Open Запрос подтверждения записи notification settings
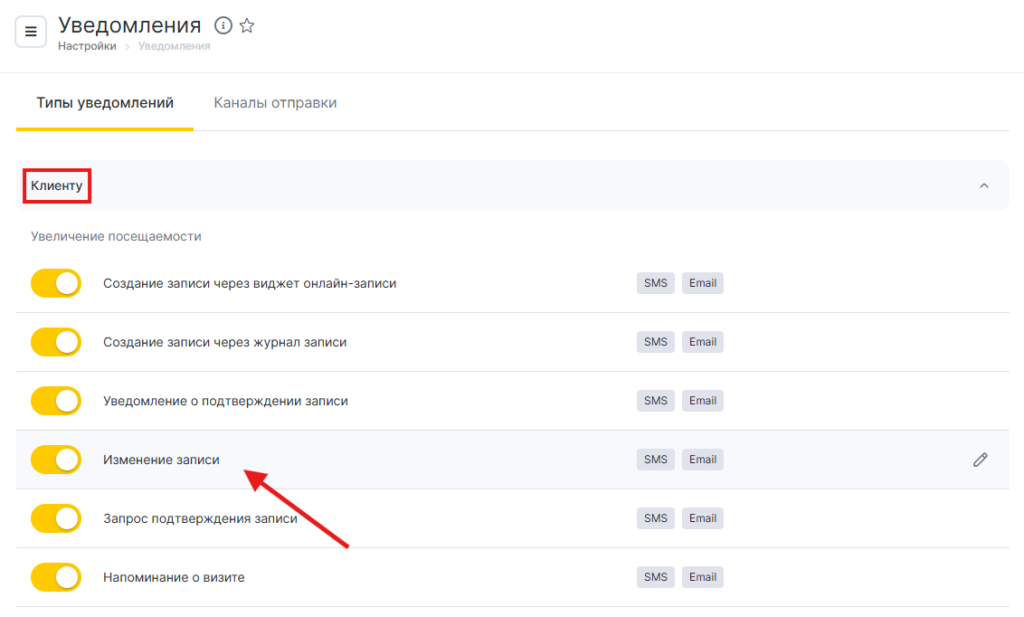The width and height of the screenshot is (1024, 617). (x=200, y=518)
